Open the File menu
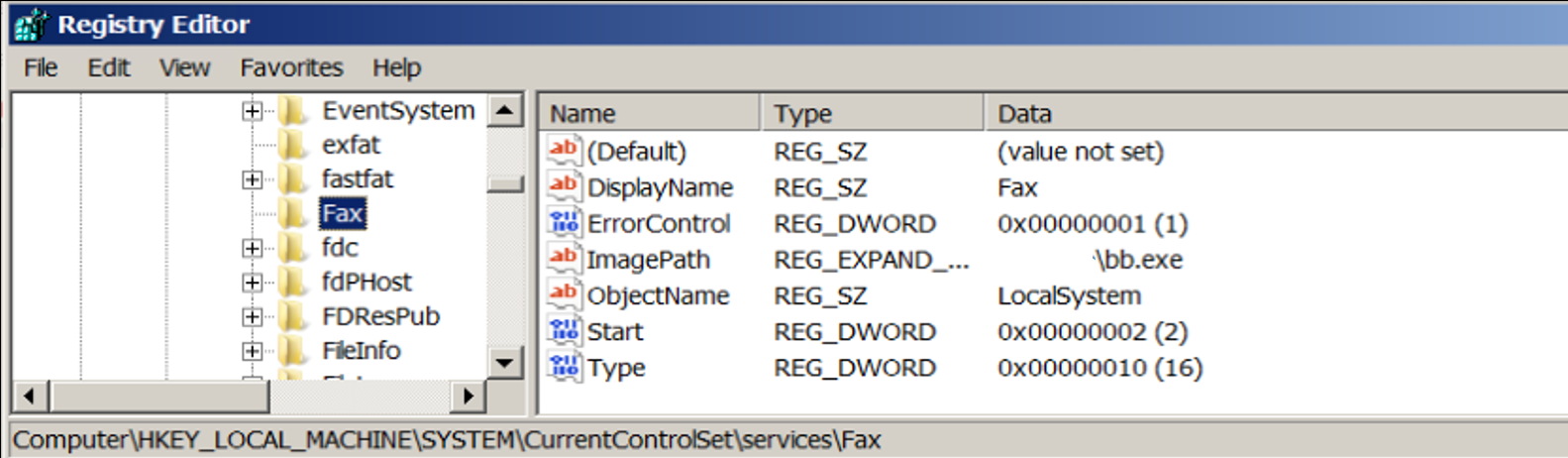This screenshot has width=1568, height=458. click(41, 67)
